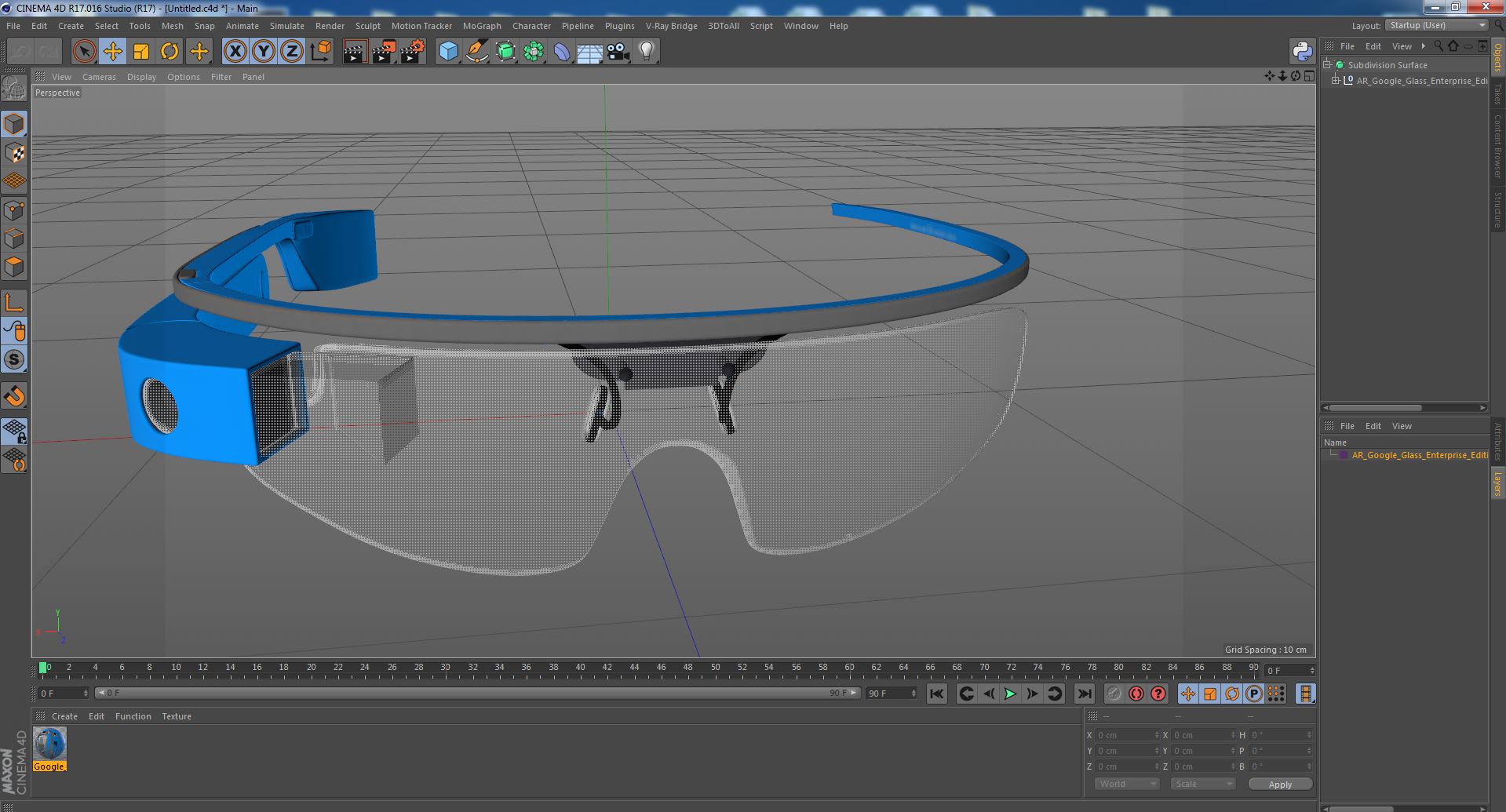Add Array modeling object icon
Screen dimensions: 1506x812
click(534, 52)
